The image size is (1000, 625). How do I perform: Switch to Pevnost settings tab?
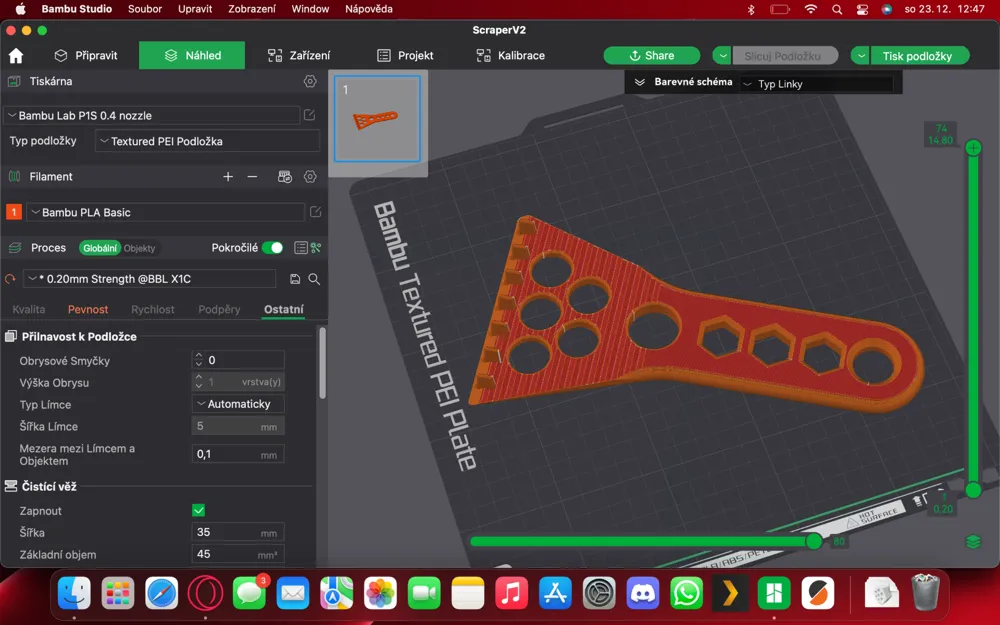click(x=88, y=309)
